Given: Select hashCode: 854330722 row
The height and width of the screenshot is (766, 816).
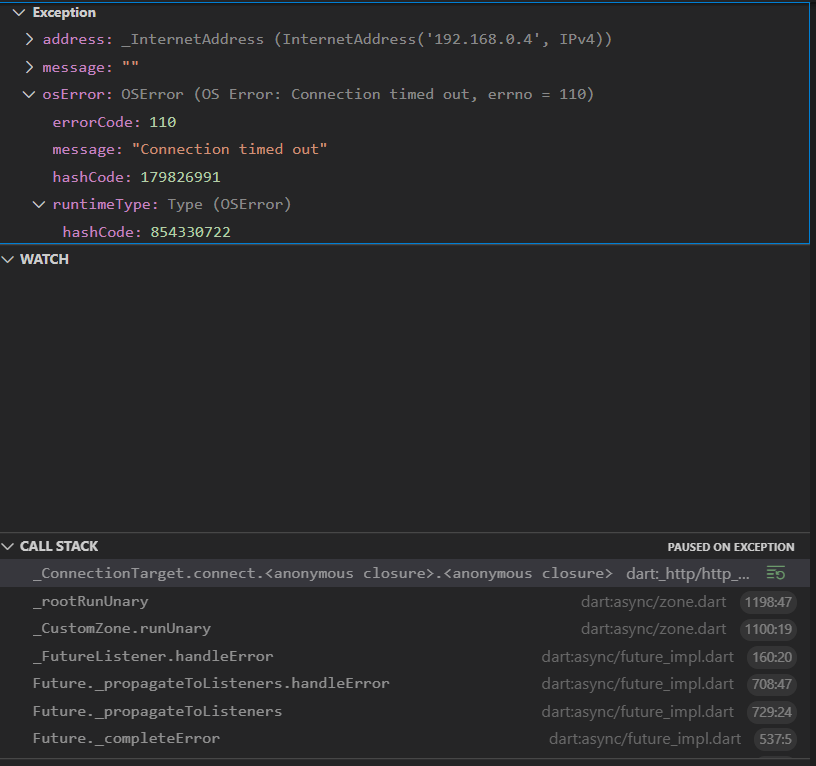Looking at the screenshot, I should pyautogui.click(x=405, y=232).
